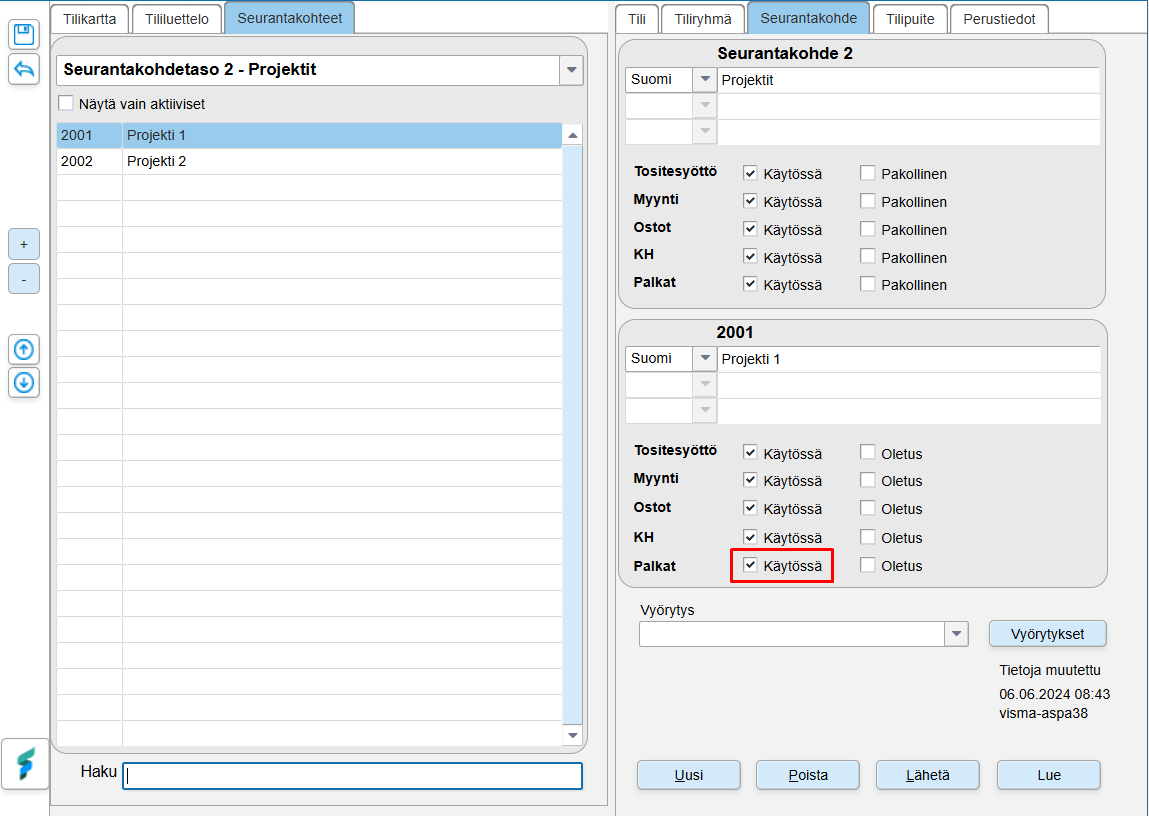Tick Tositesyöttö Pakollinen checkbox
Screen dimensions: 1149x816
click(x=868, y=174)
